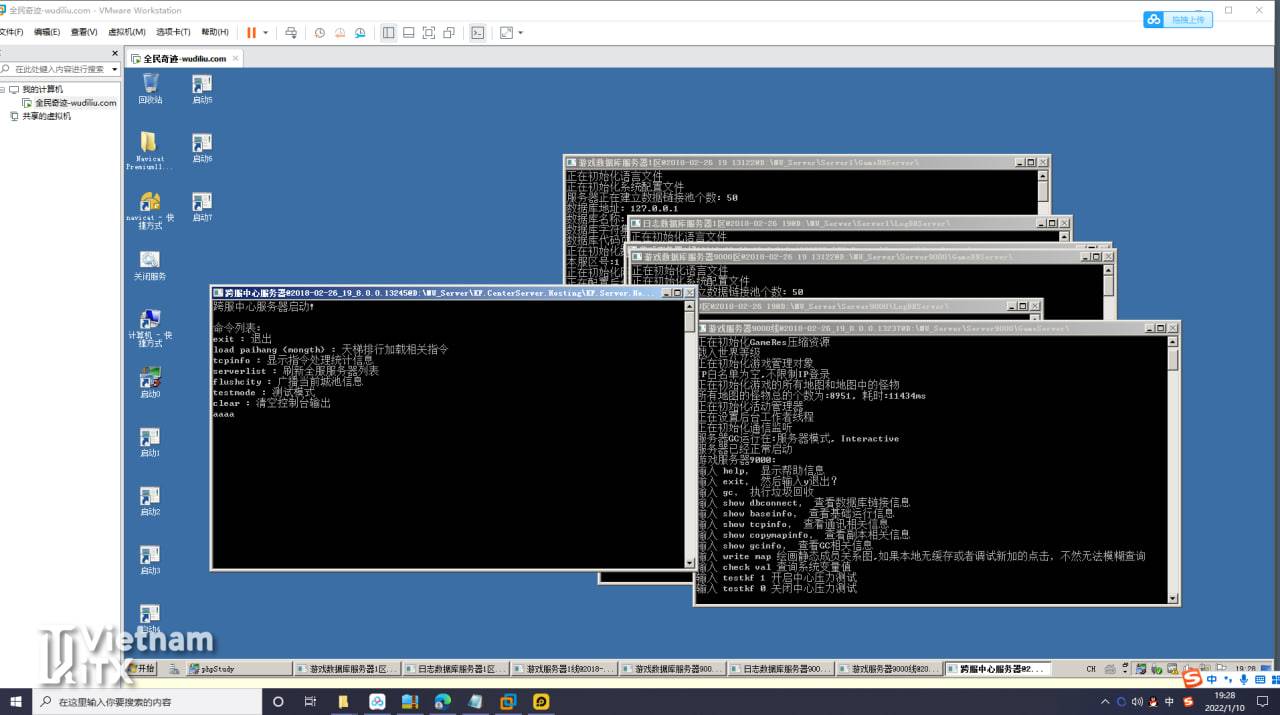
Task: Open the snapshot manager toolbar icon
Action: pyautogui.click(x=361, y=32)
